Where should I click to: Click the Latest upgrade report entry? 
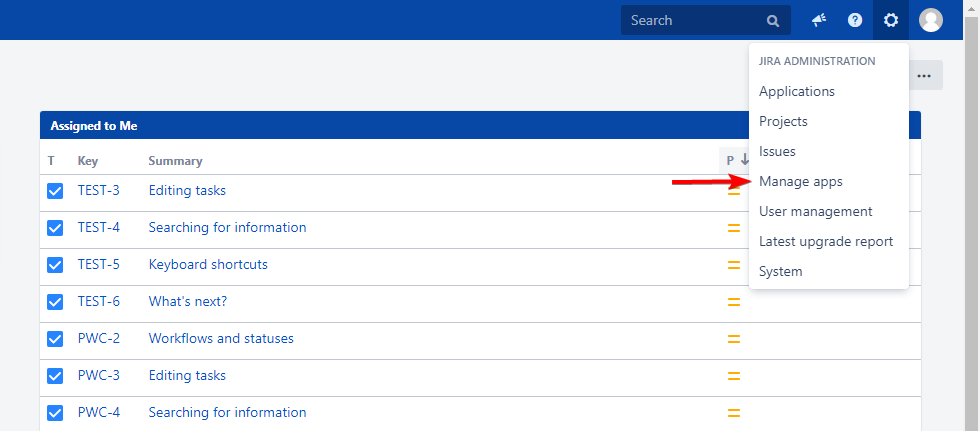click(825, 242)
